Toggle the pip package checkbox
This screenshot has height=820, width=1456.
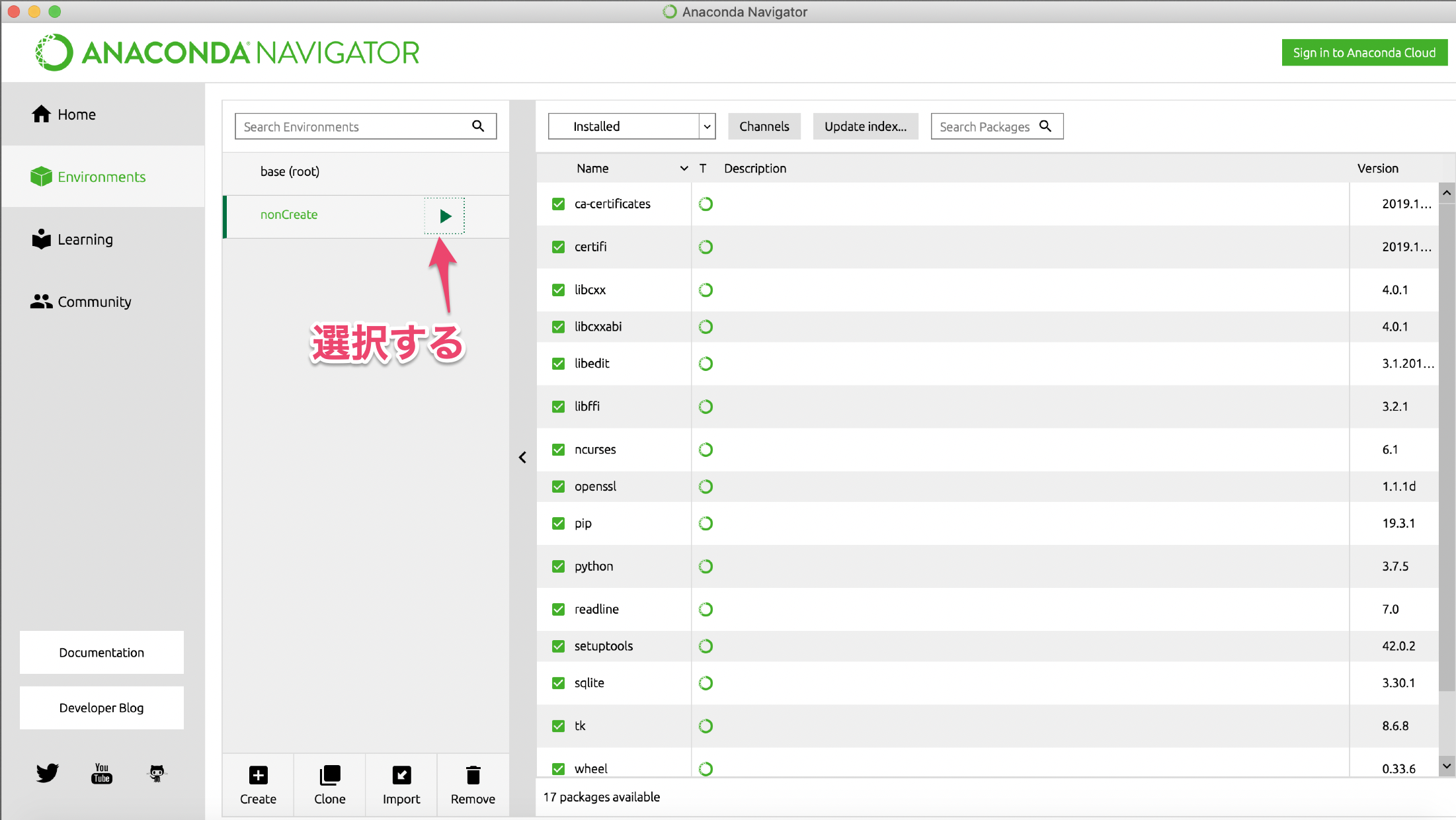click(559, 523)
